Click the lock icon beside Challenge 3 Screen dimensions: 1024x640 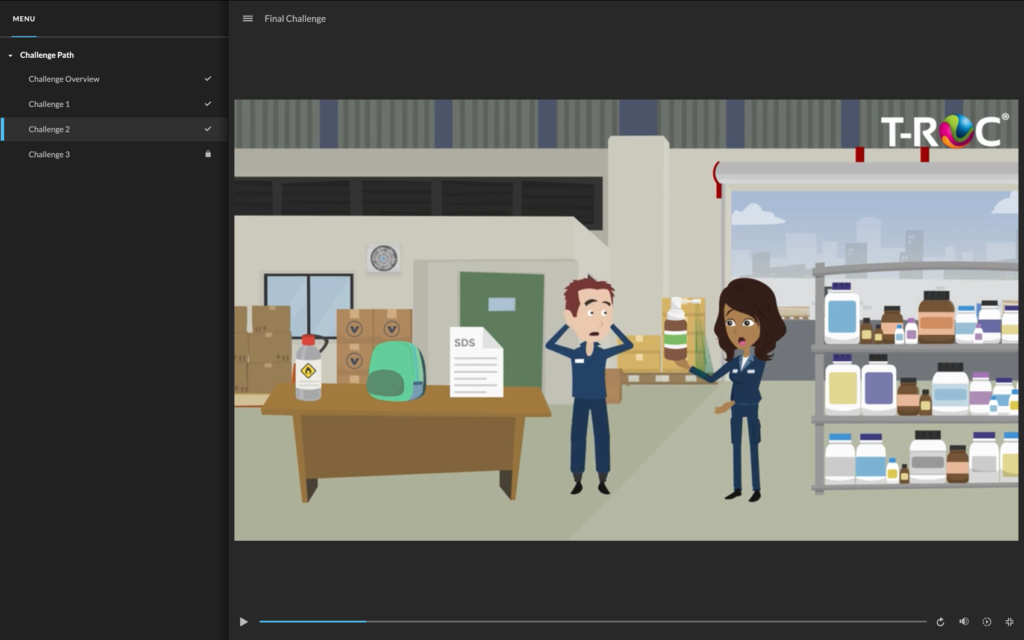[208, 154]
